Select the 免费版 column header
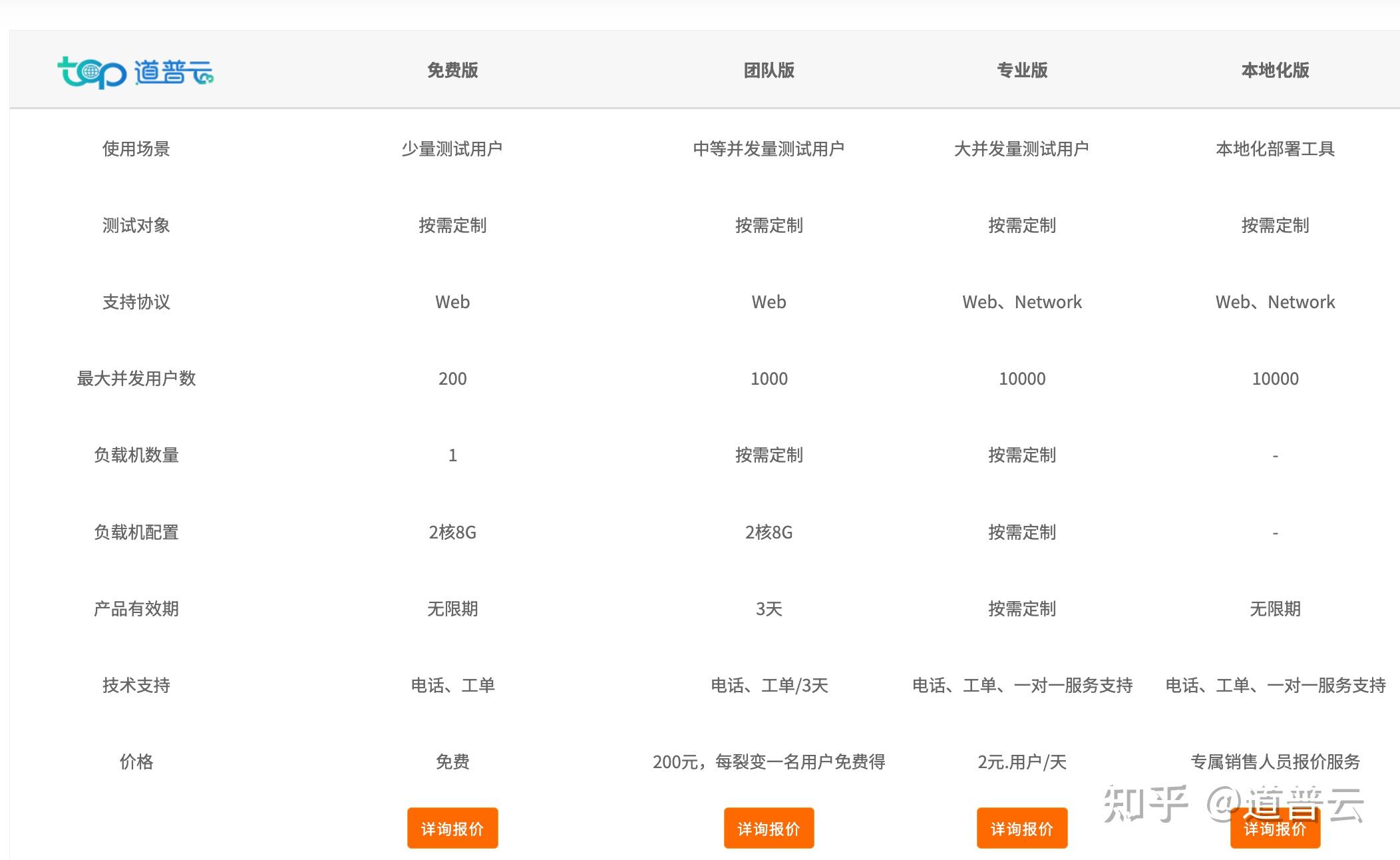 tap(452, 69)
